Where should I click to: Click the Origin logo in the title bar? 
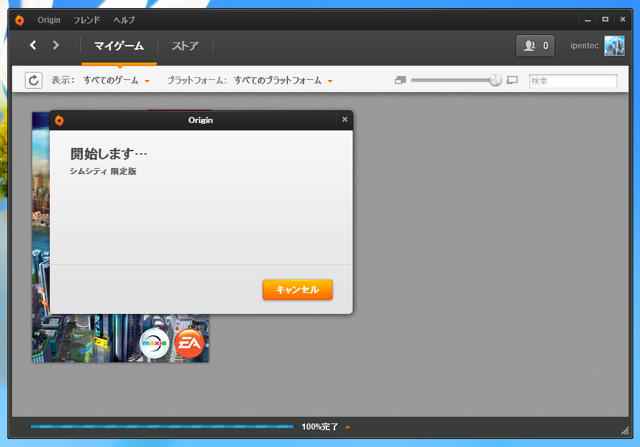tap(19, 20)
